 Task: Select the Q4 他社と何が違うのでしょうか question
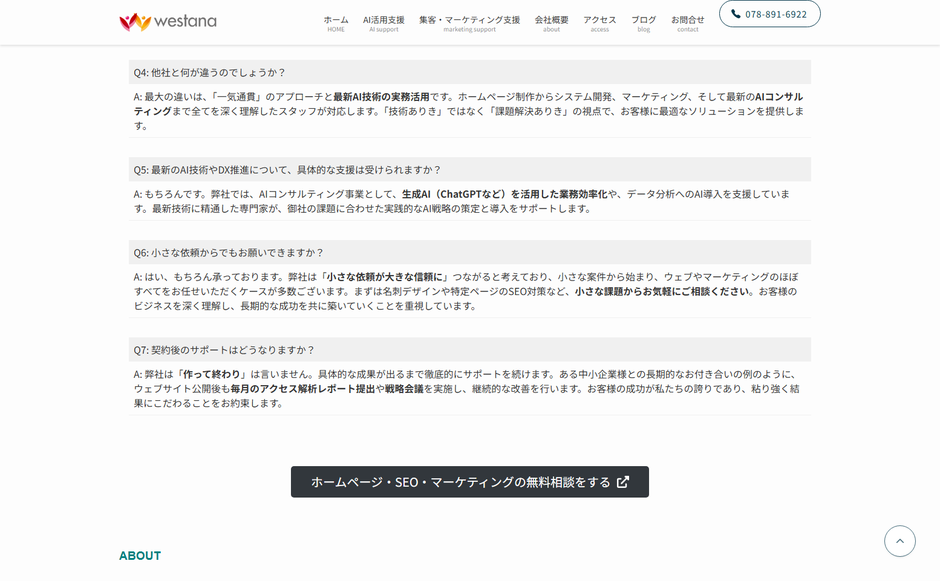pyautogui.click(x=470, y=72)
